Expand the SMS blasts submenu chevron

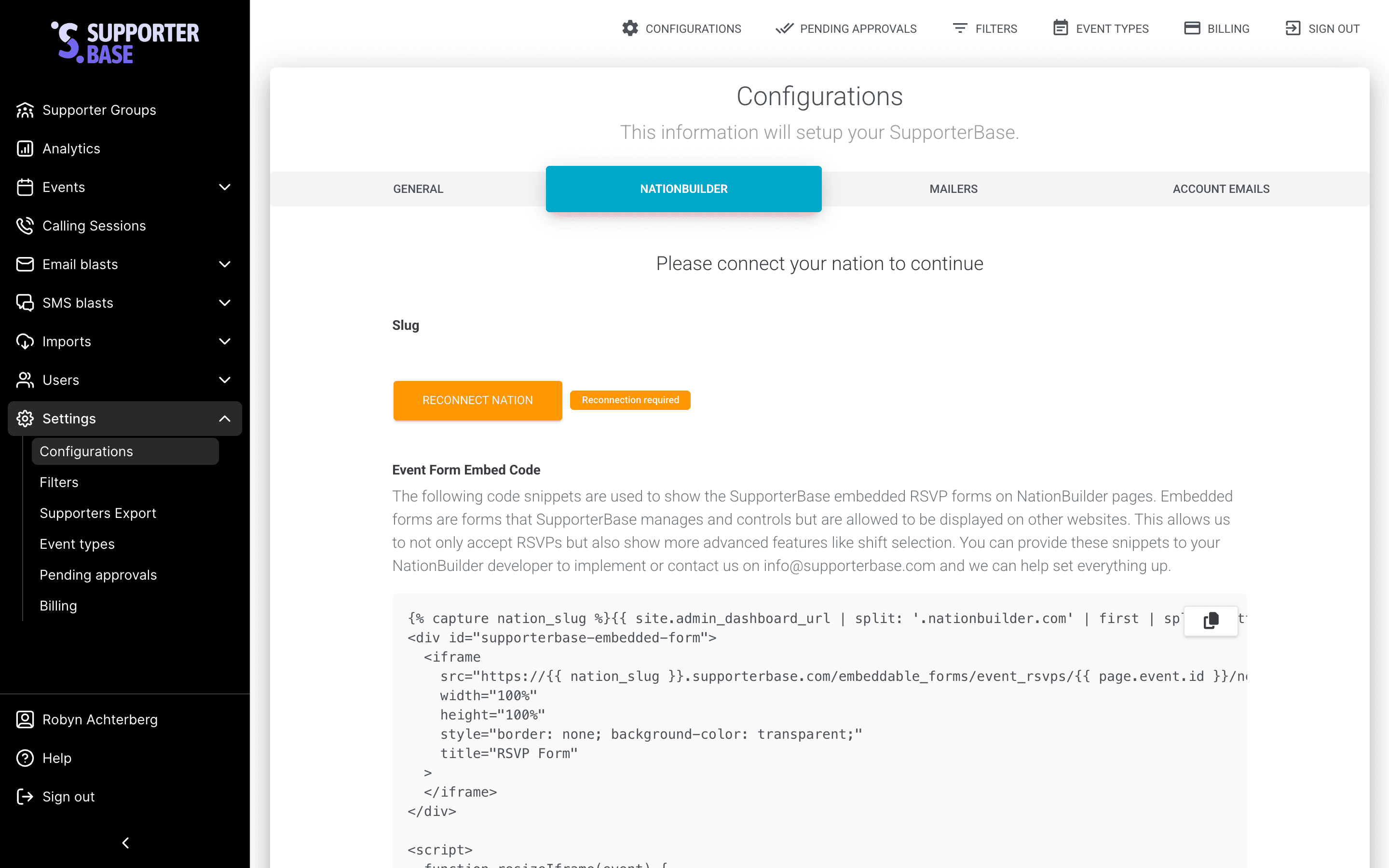pos(224,302)
